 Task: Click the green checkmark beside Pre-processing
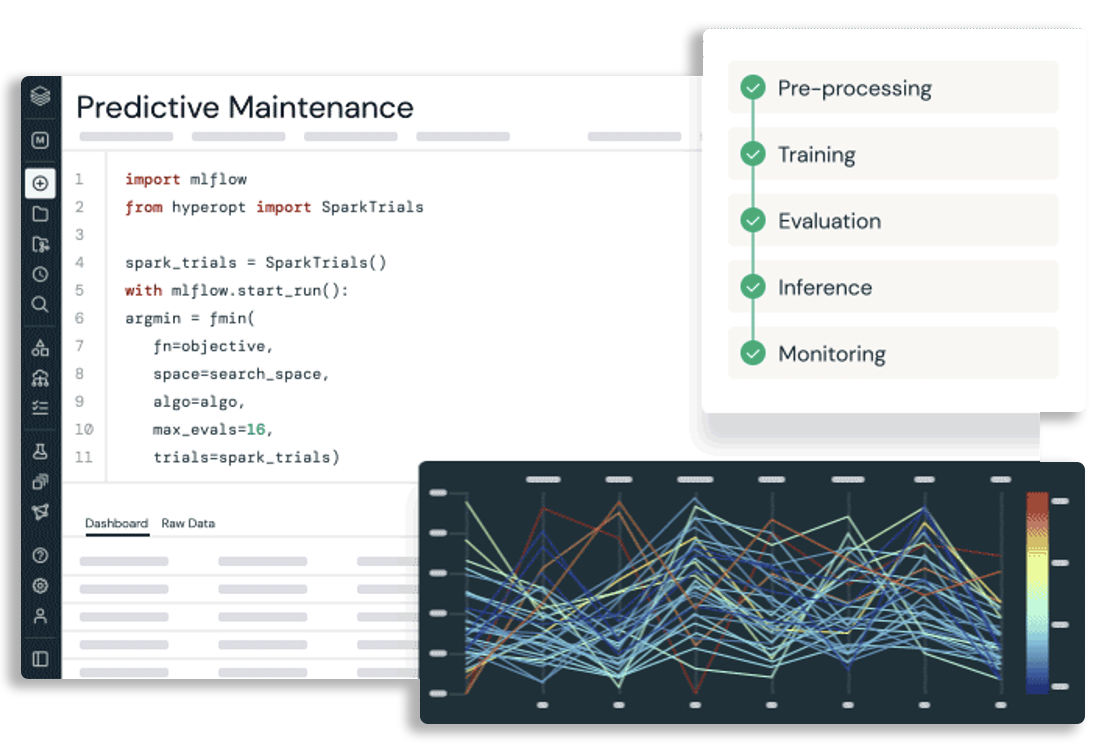[x=753, y=88]
